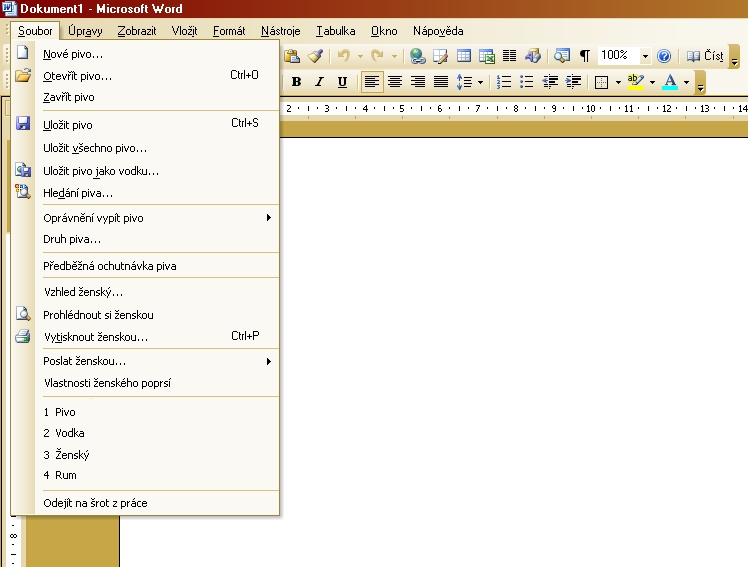Toggle Bold formatting
Image resolution: width=748 pixels, height=567 pixels.
296,82
